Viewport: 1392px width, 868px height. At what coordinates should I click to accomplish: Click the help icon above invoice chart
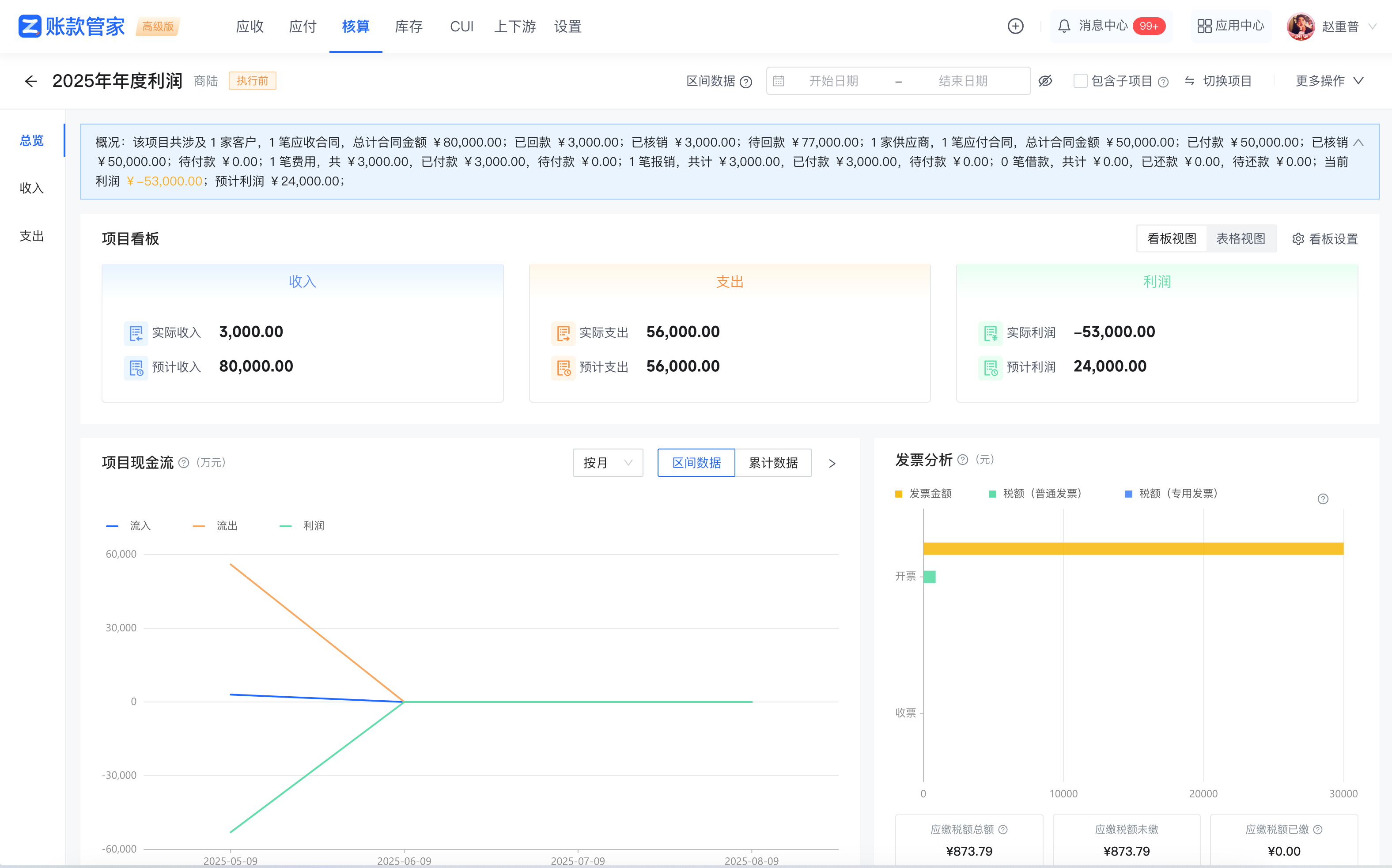click(x=1323, y=499)
